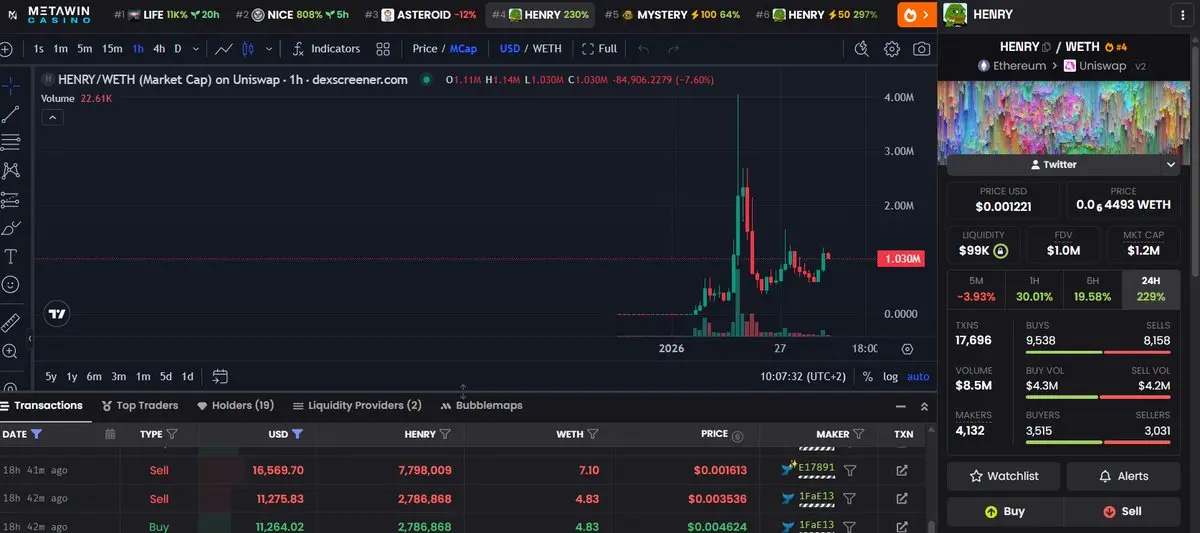Open the TYPE column filter

(171, 435)
